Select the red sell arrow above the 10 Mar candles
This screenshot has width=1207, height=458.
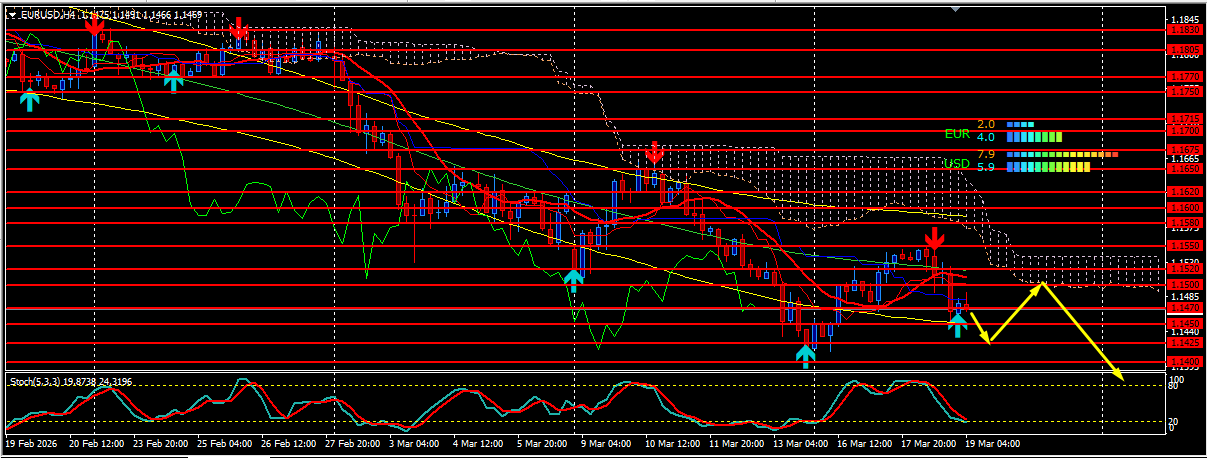click(654, 152)
